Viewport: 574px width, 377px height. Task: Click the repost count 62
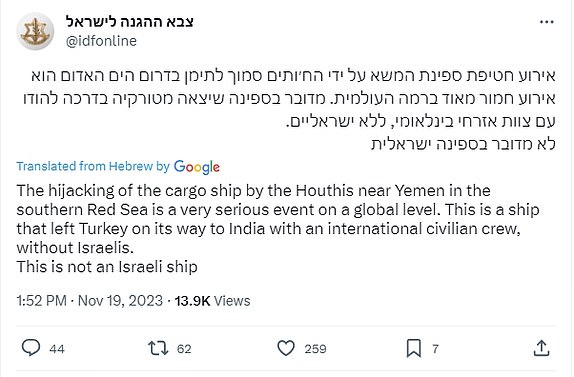click(184, 349)
